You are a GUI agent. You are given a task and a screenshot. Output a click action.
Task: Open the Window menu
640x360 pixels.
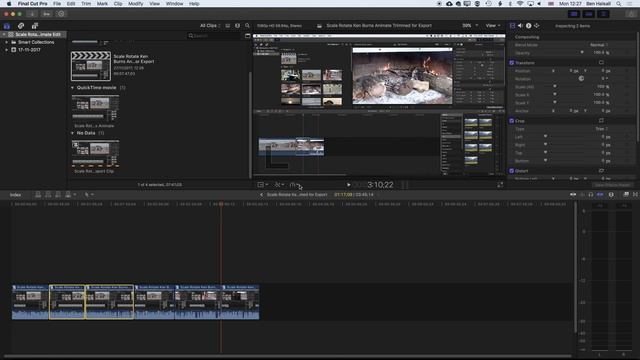[x=174, y=4]
